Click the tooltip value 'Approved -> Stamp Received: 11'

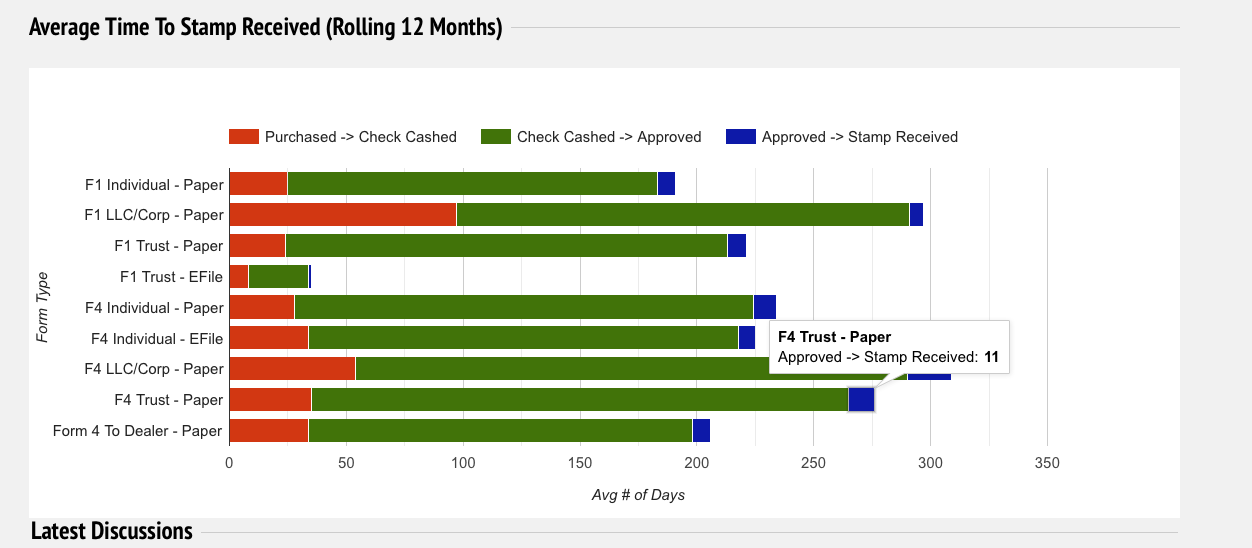click(888, 357)
